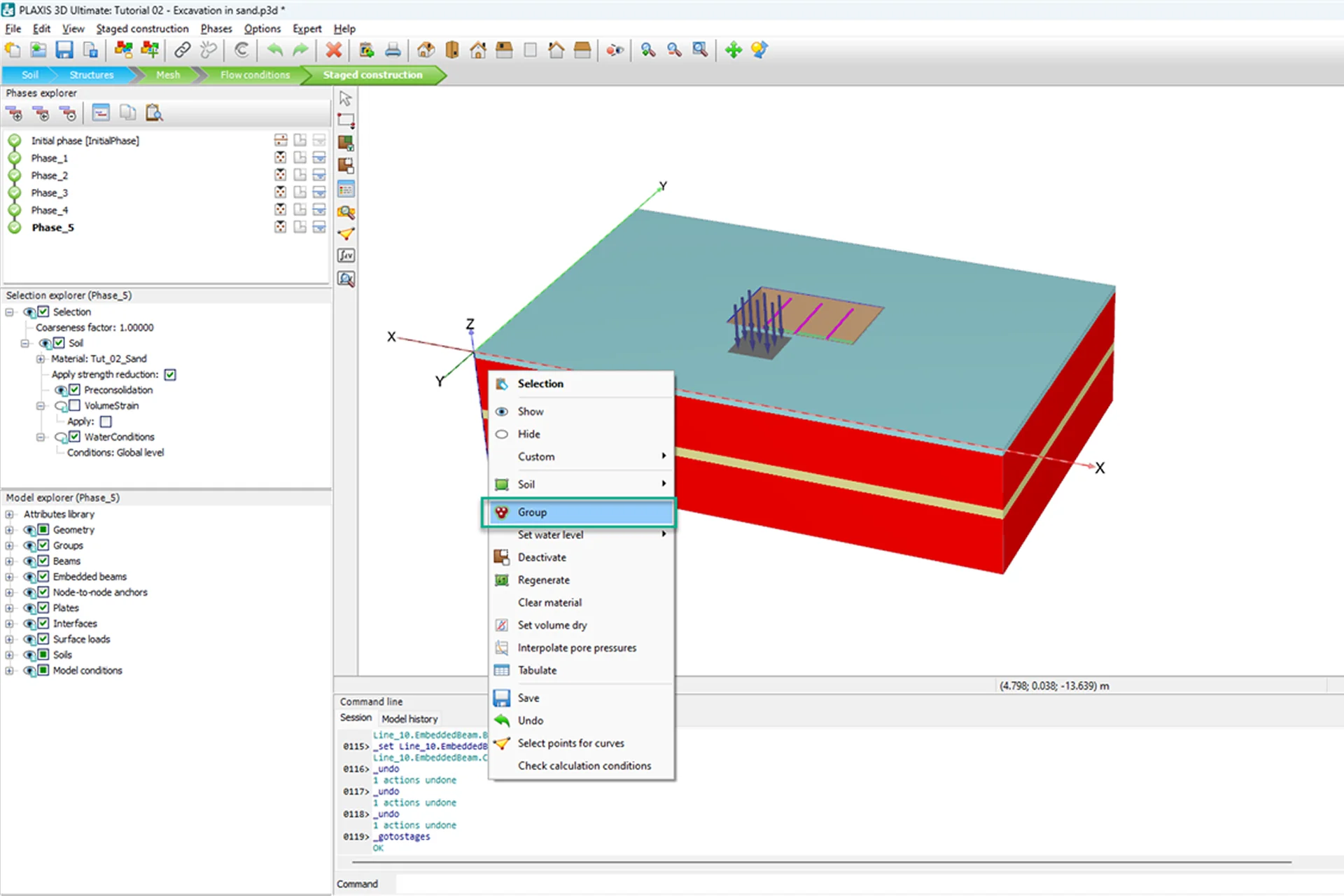
Task: Click the Save project toolbar icon
Action: click(64, 50)
